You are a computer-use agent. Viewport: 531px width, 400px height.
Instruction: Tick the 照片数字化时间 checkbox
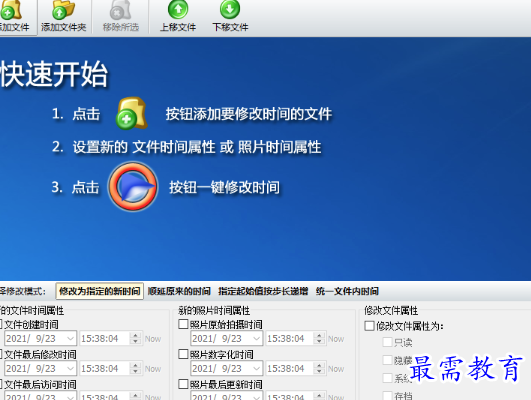[x=183, y=354]
